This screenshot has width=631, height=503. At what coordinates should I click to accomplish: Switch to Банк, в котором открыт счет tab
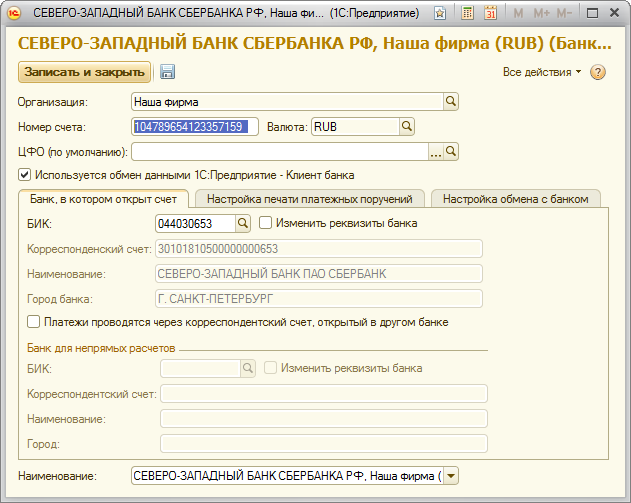(x=103, y=199)
